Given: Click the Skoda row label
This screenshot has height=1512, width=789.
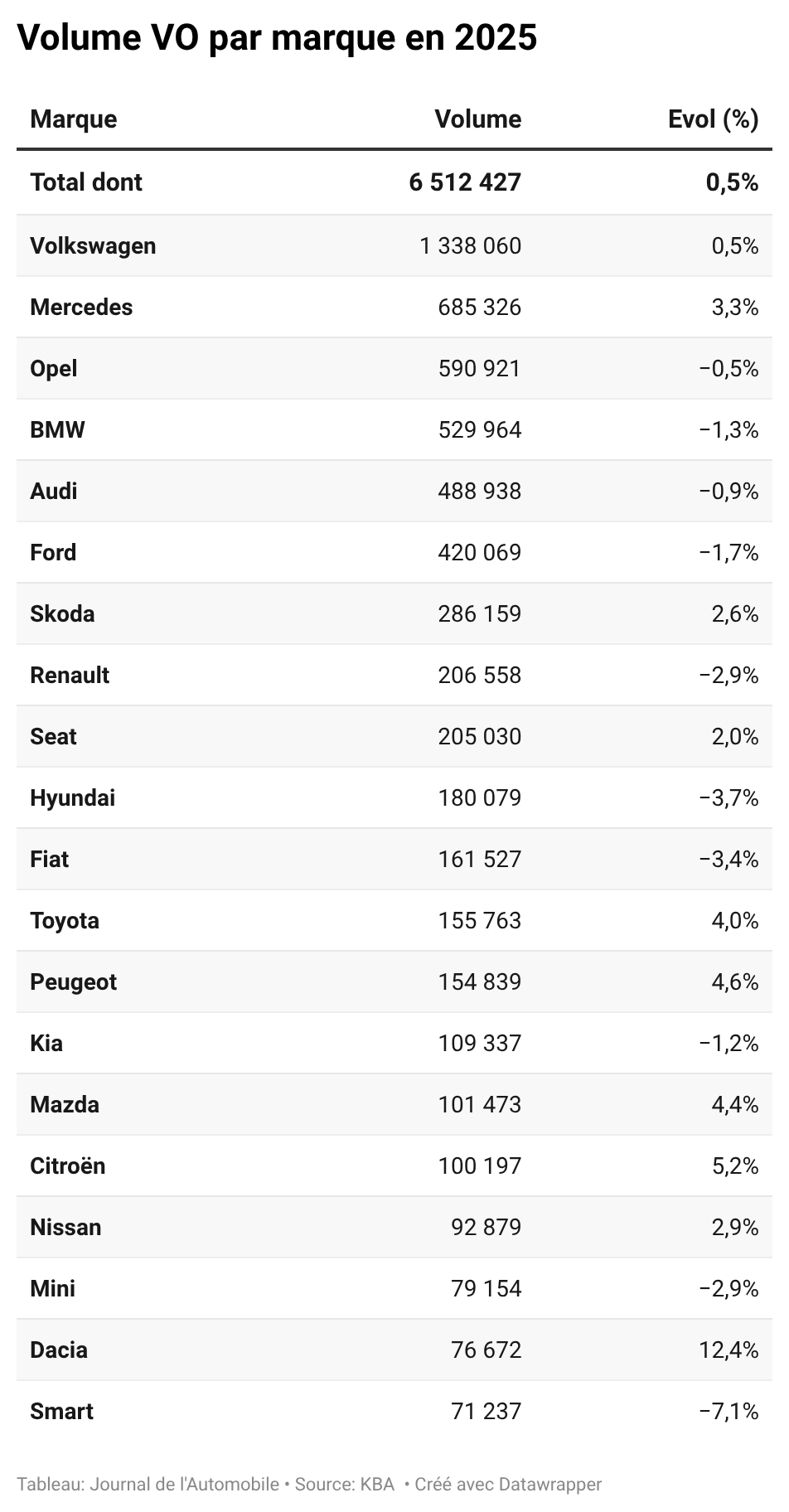Looking at the screenshot, I should coord(62,614).
